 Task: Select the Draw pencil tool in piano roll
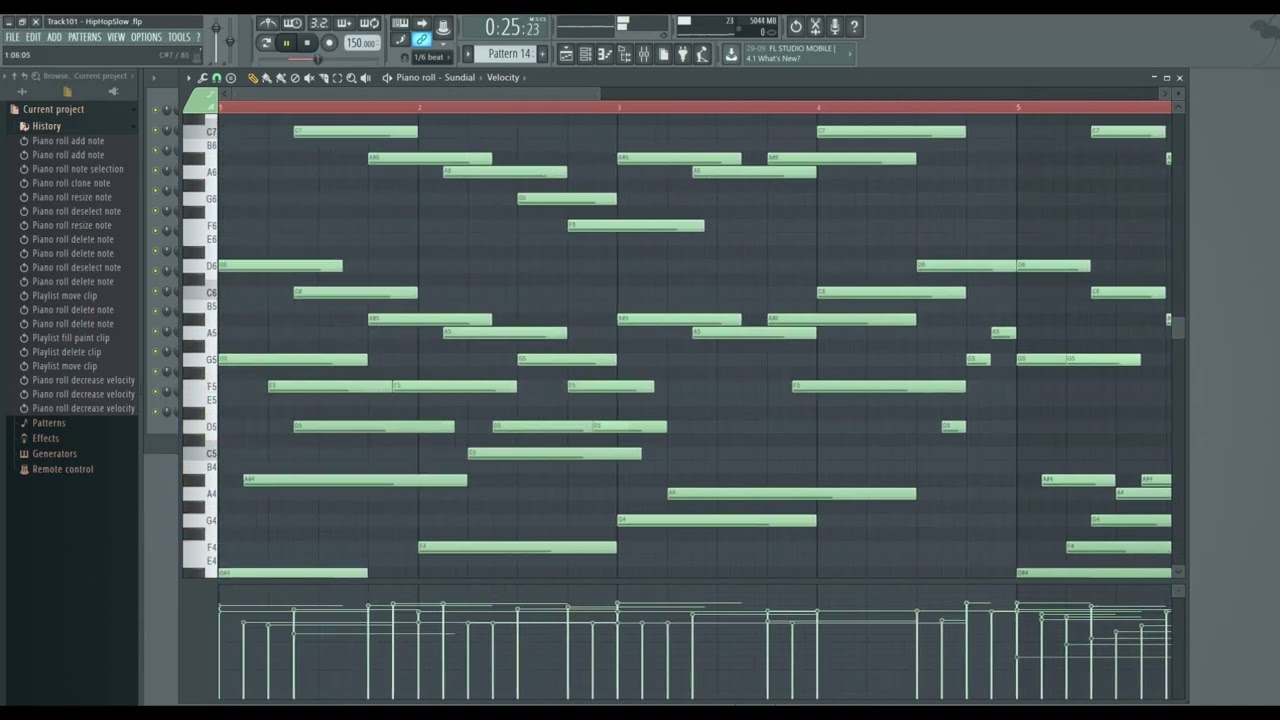pyautogui.click(x=253, y=78)
